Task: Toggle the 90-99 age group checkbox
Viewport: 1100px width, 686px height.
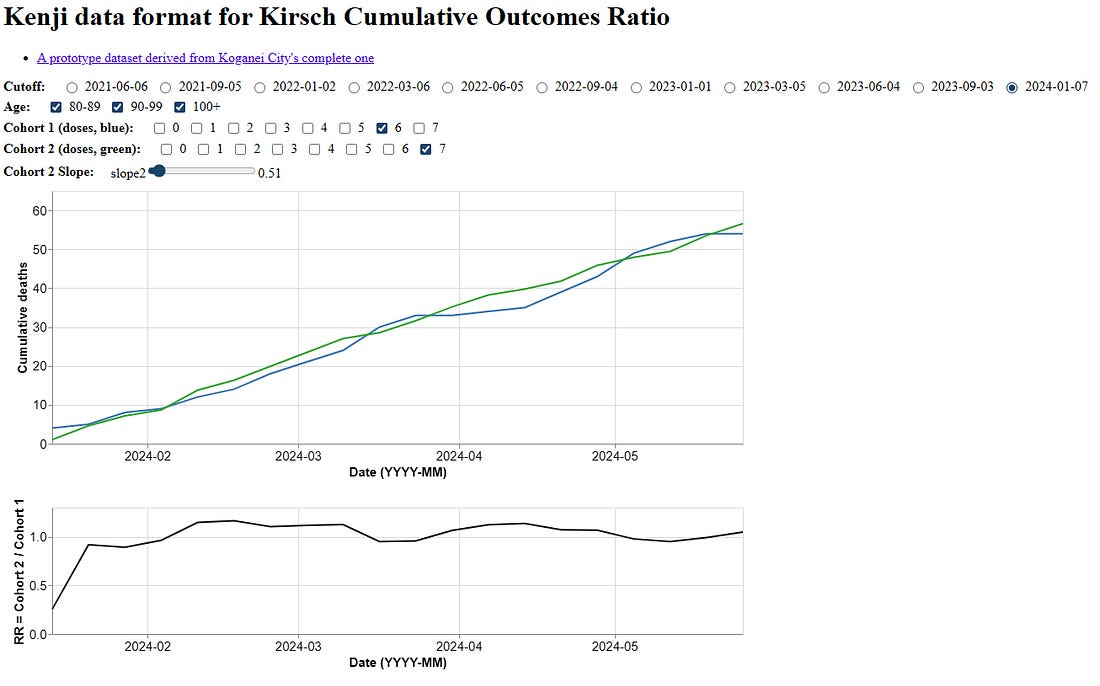Action: pos(118,107)
